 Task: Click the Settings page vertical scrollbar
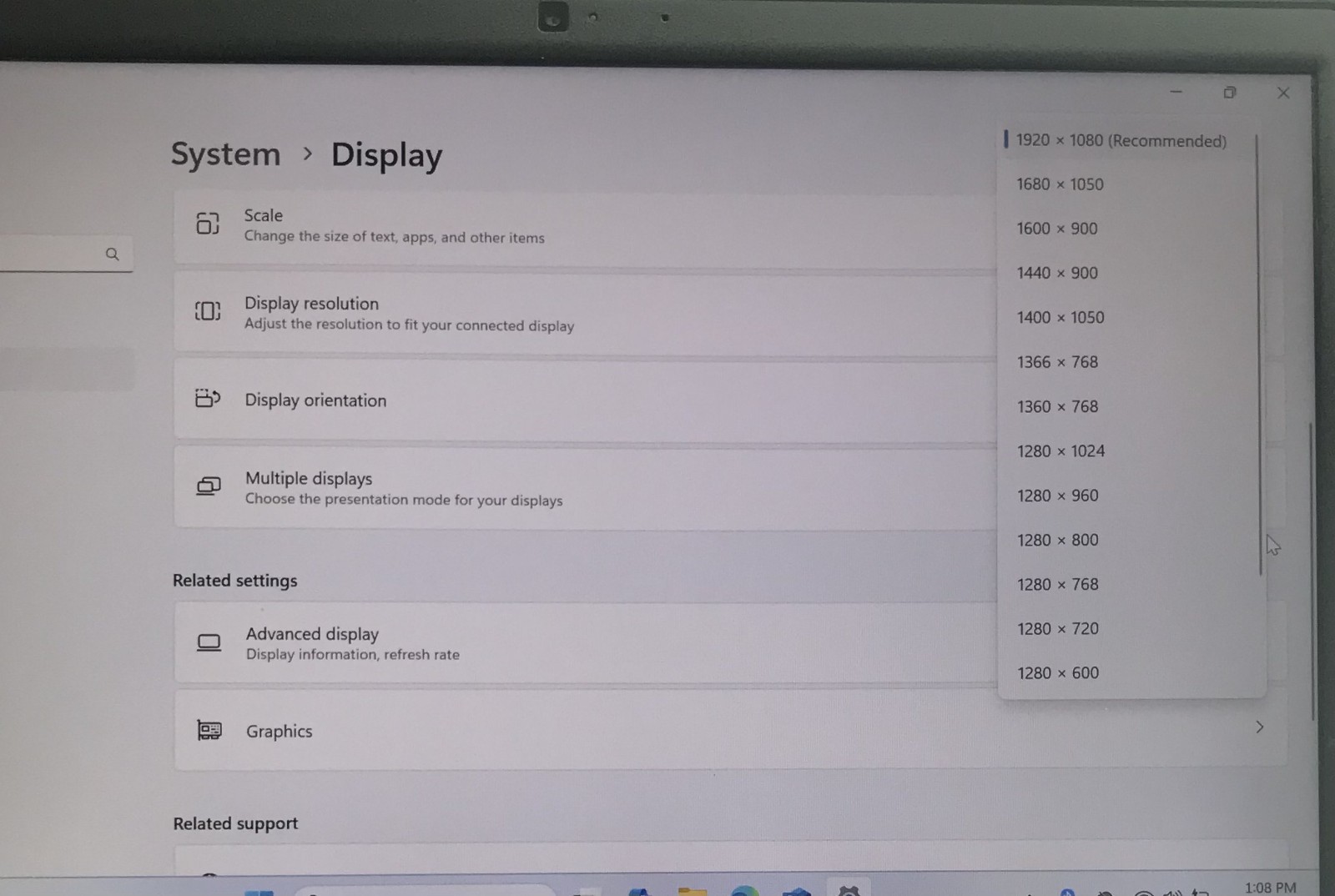tap(1312, 571)
